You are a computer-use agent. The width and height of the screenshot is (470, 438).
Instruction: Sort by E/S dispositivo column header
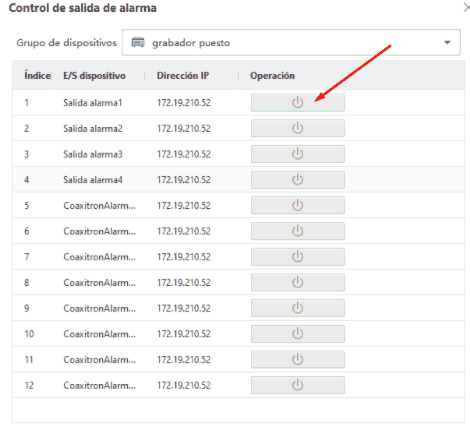click(94, 76)
